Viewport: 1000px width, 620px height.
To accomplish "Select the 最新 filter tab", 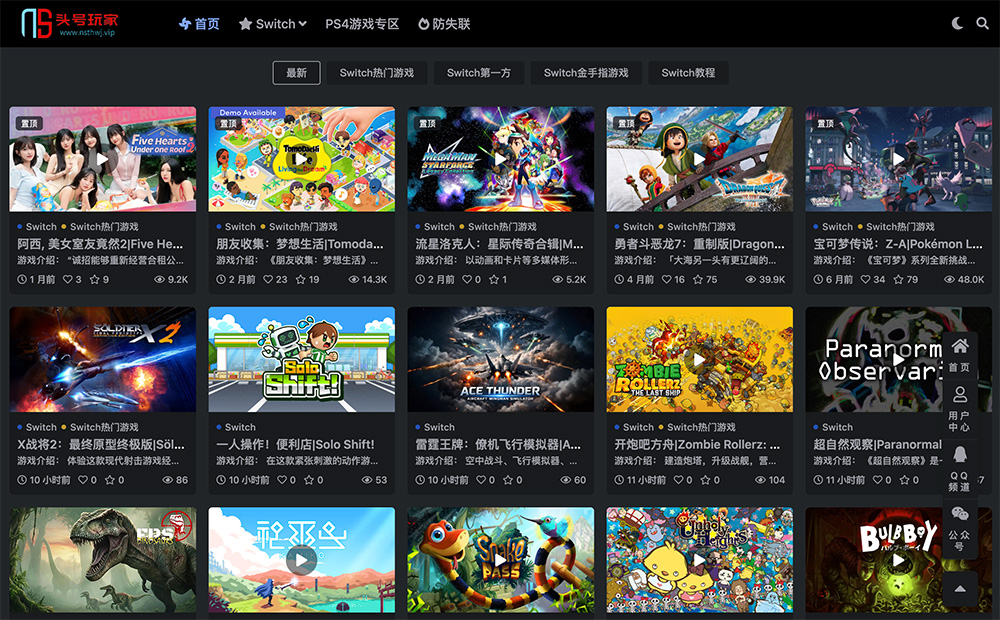I will point(297,73).
